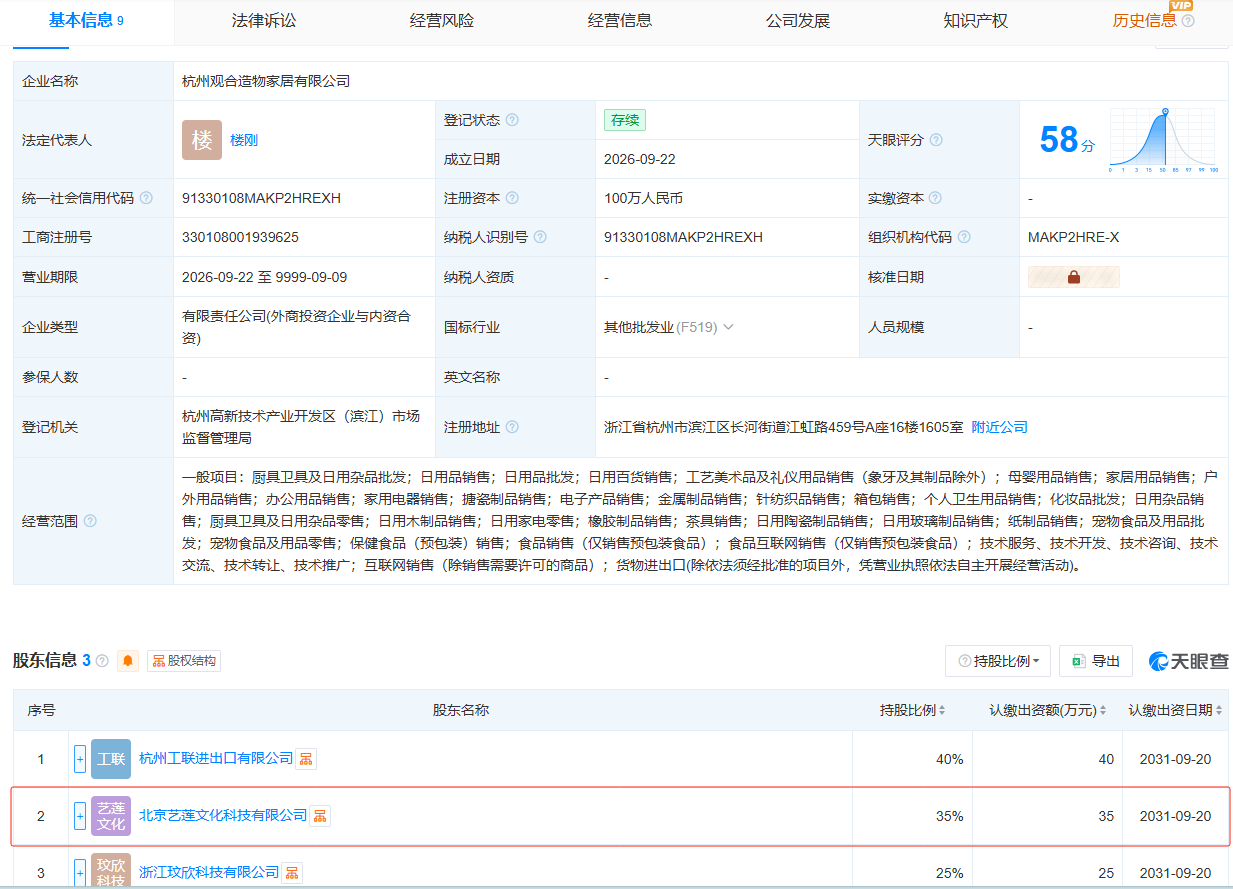Expand shareholder row 2 with plus button
The image size is (1233, 889).
click(x=80, y=816)
